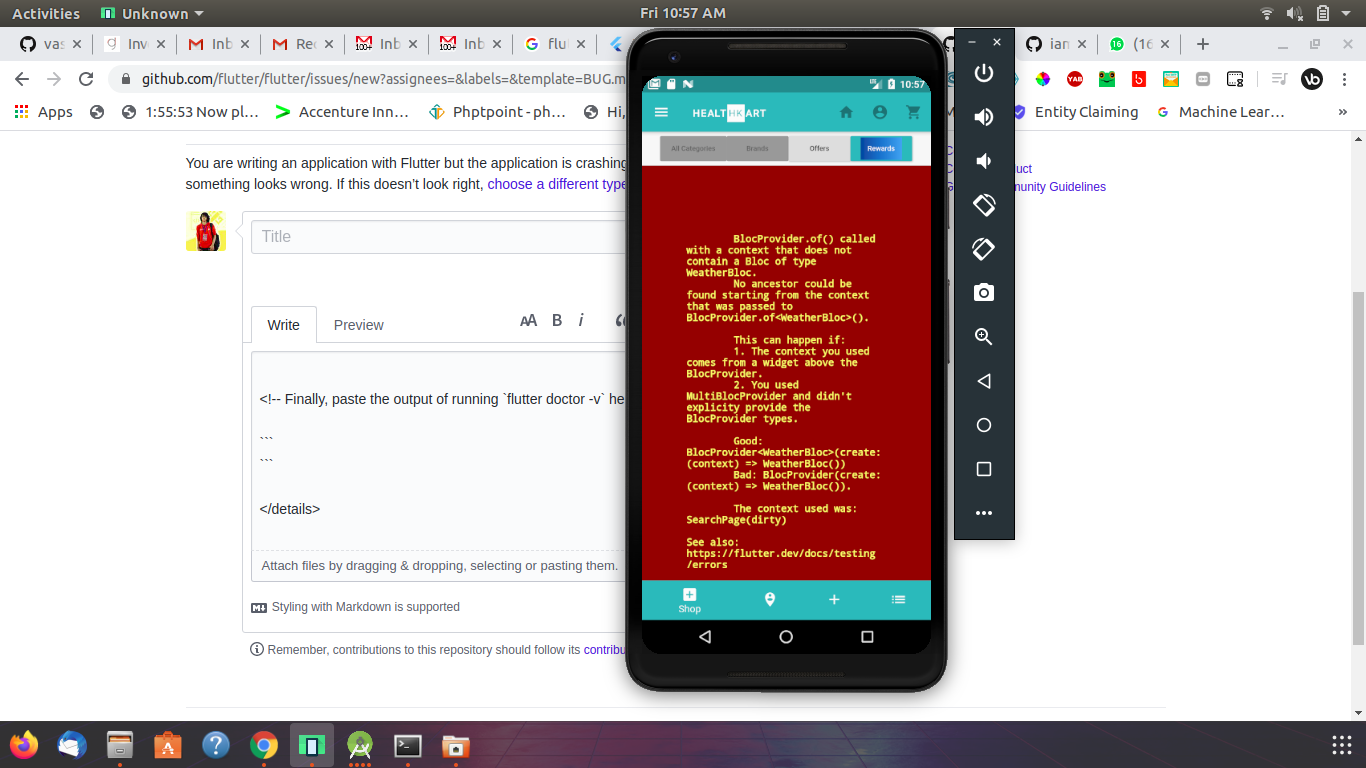Switch to the Preview tab

(x=358, y=325)
